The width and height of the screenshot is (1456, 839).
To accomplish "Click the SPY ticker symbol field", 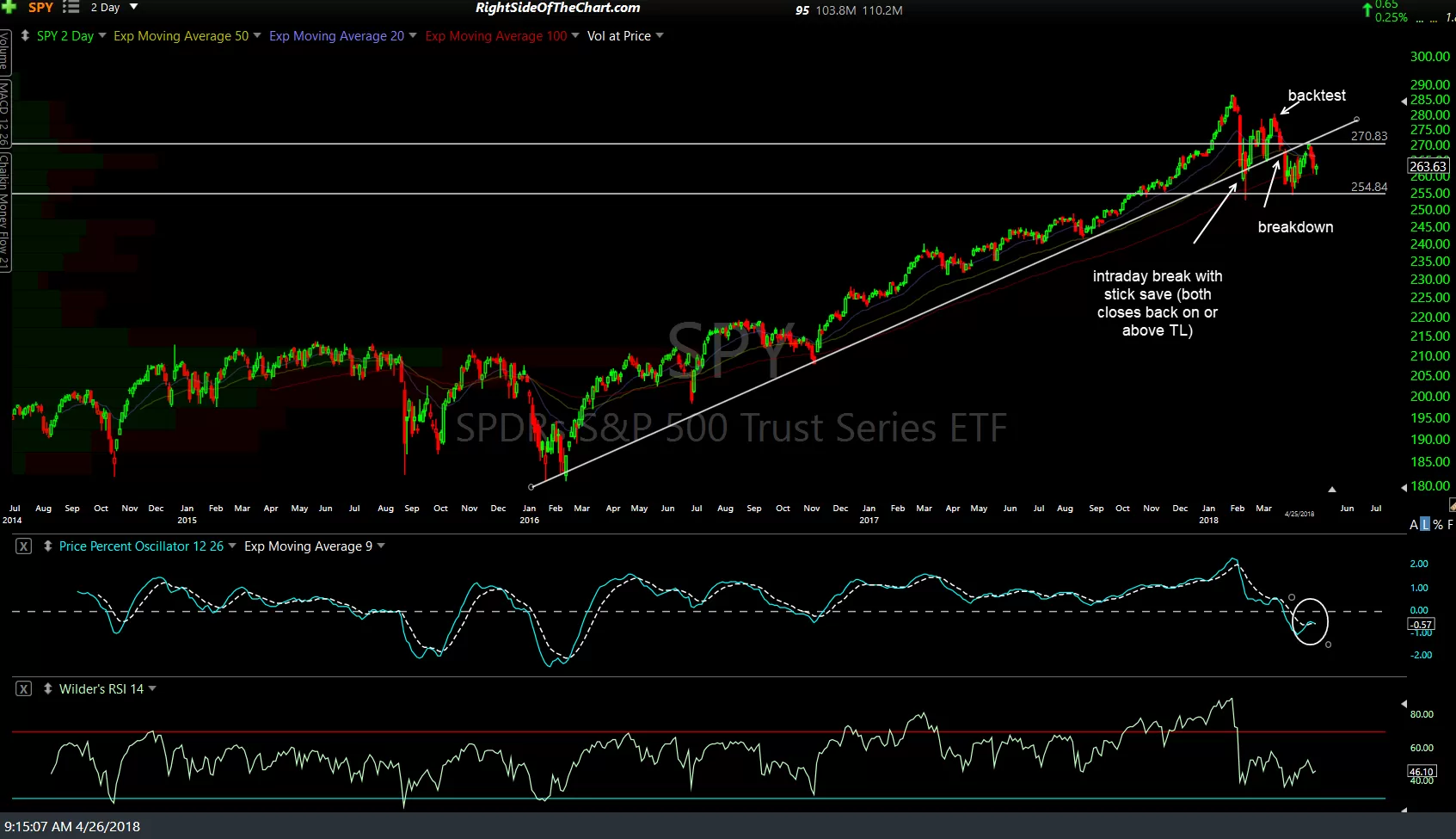I will point(40,7).
